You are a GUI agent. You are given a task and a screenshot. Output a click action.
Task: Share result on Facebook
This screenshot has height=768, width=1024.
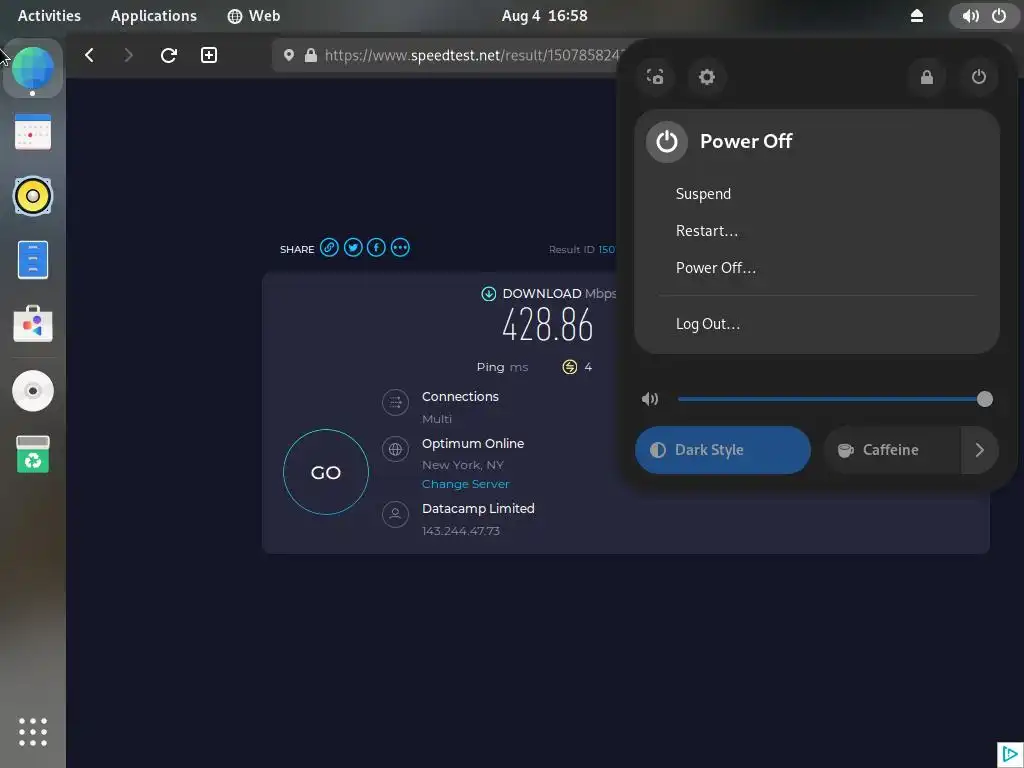[376, 248]
